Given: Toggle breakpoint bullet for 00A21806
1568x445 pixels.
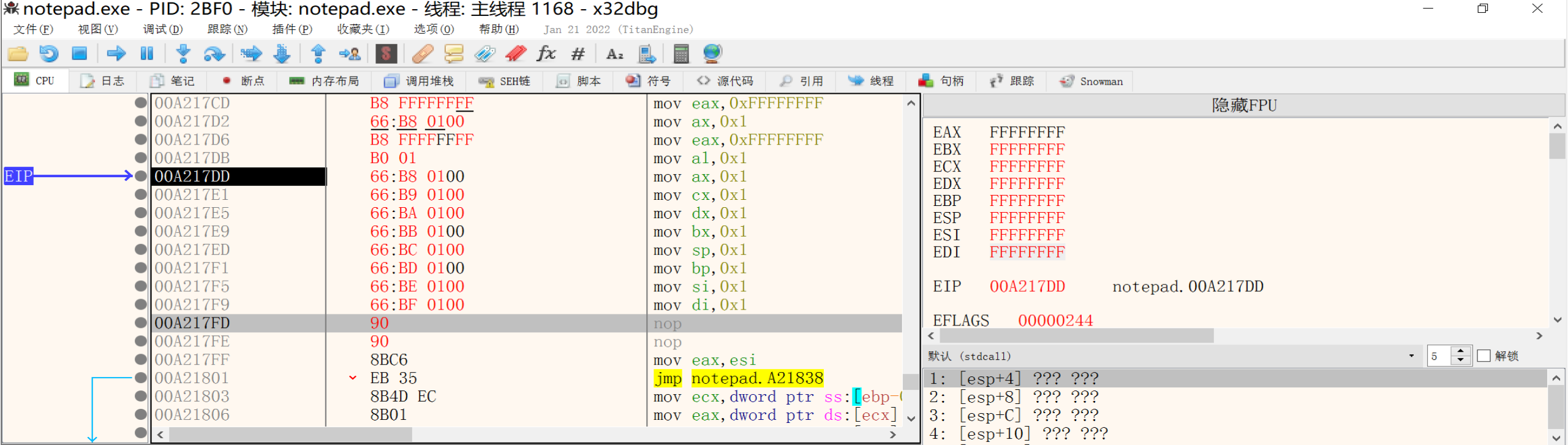Looking at the screenshot, I should click(141, 415).
